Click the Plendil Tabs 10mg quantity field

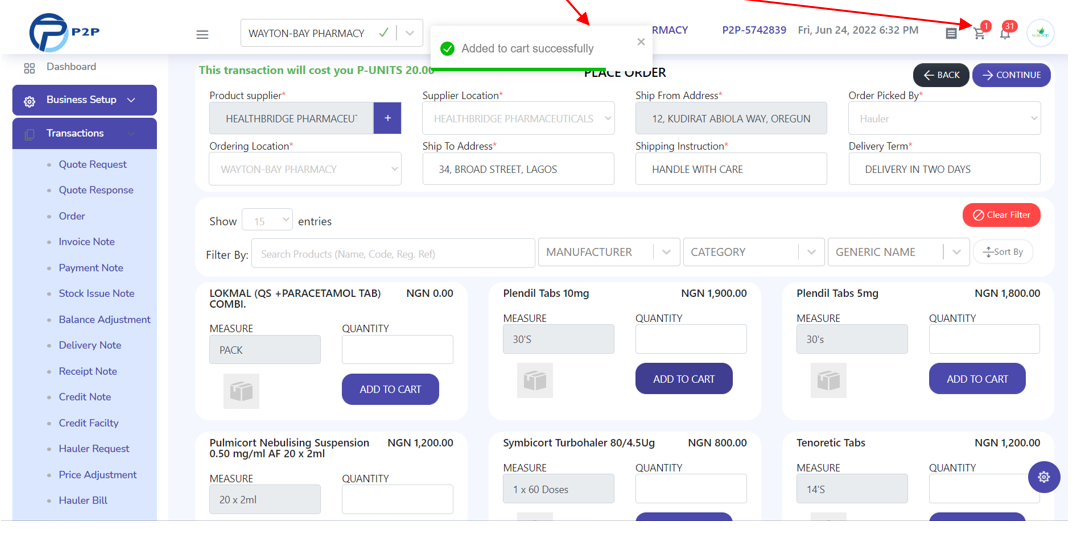(691, 339)
